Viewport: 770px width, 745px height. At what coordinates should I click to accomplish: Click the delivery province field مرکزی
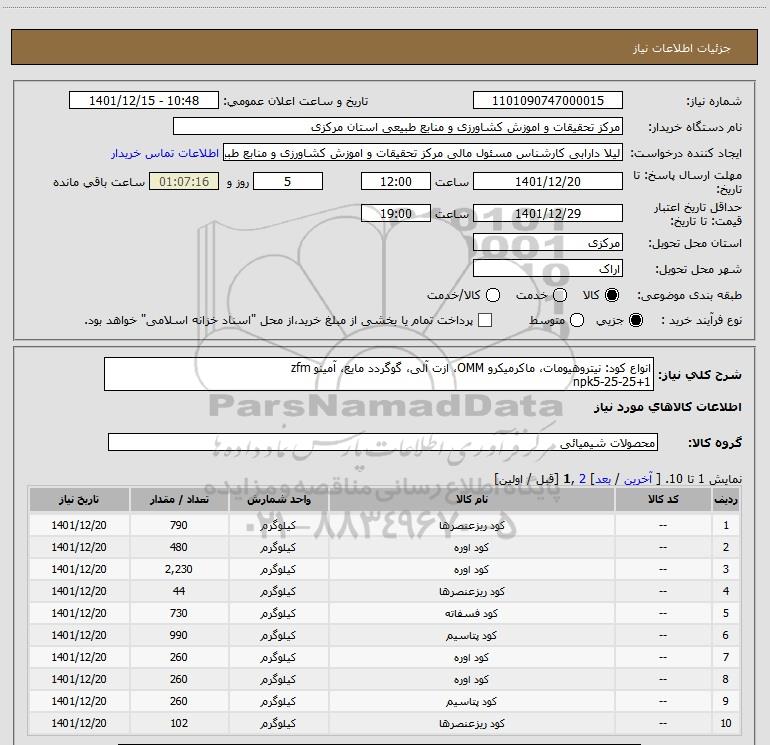548,242
